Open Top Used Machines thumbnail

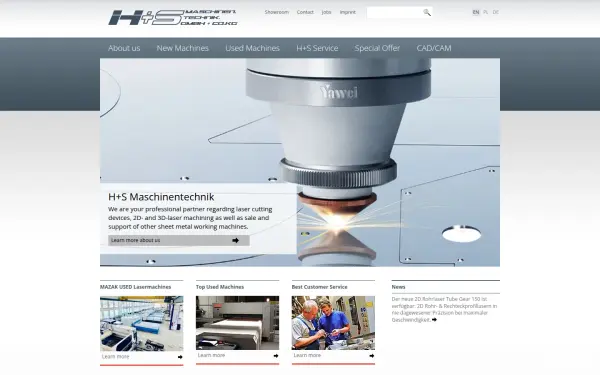click(237, 323)
